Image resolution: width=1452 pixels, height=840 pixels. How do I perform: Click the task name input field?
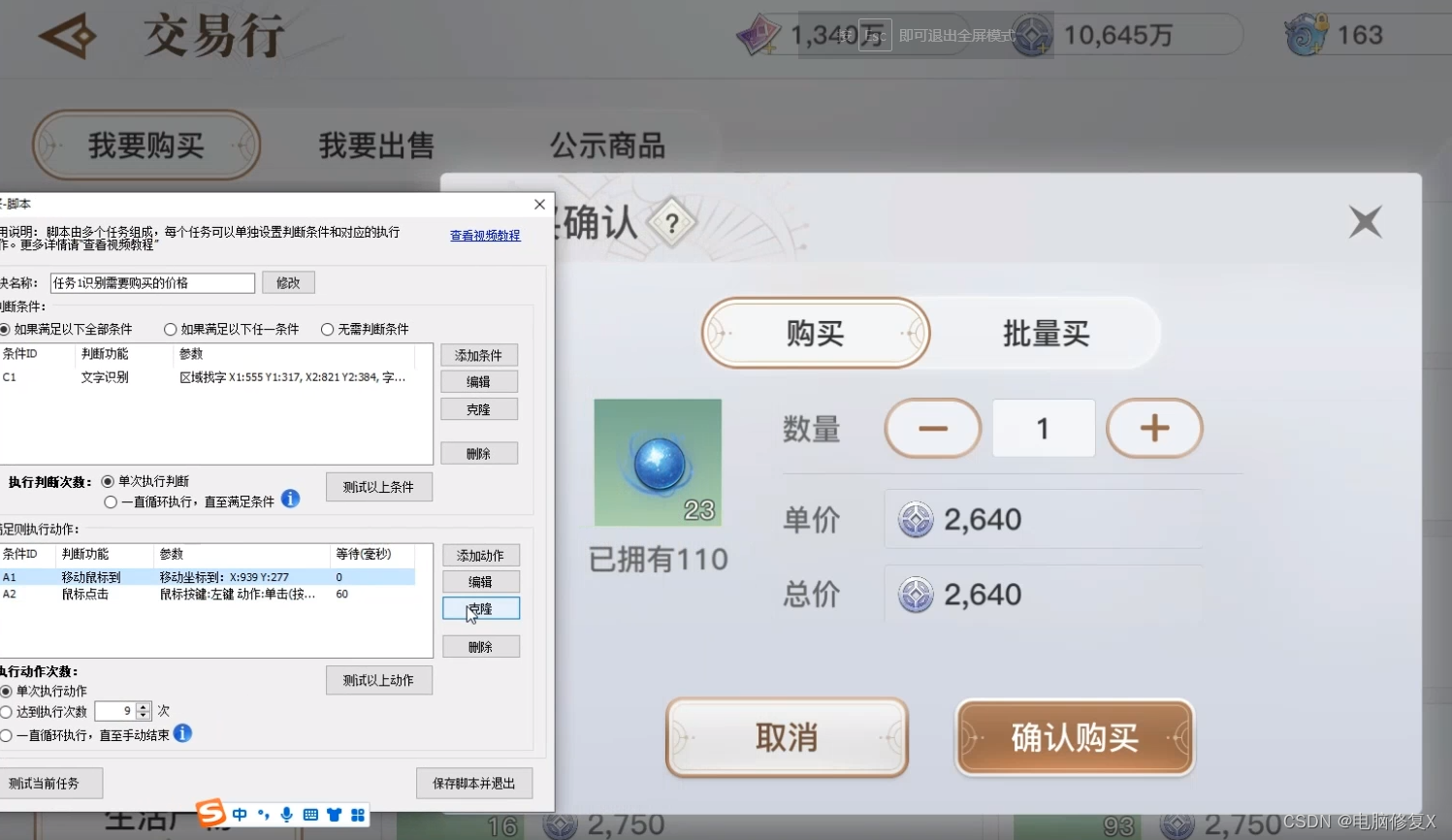[x=152, y=283]
